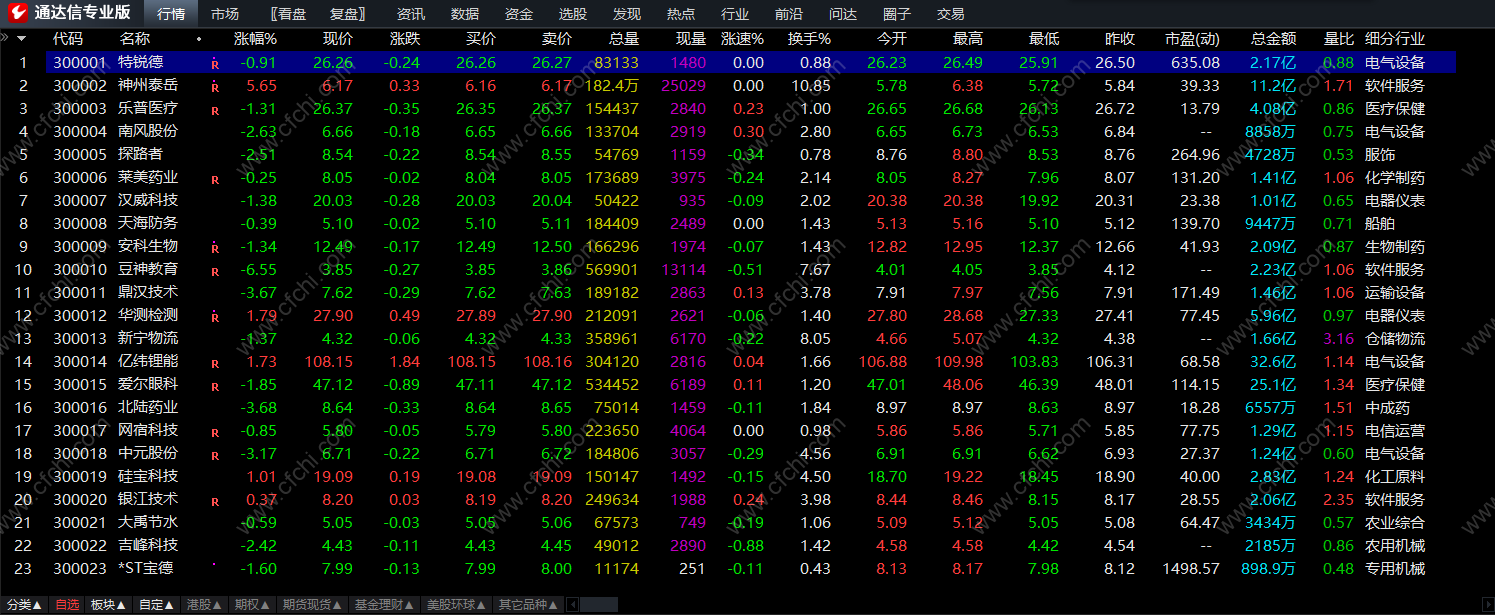Open the 数据 data menu

(x=465, y=14)
